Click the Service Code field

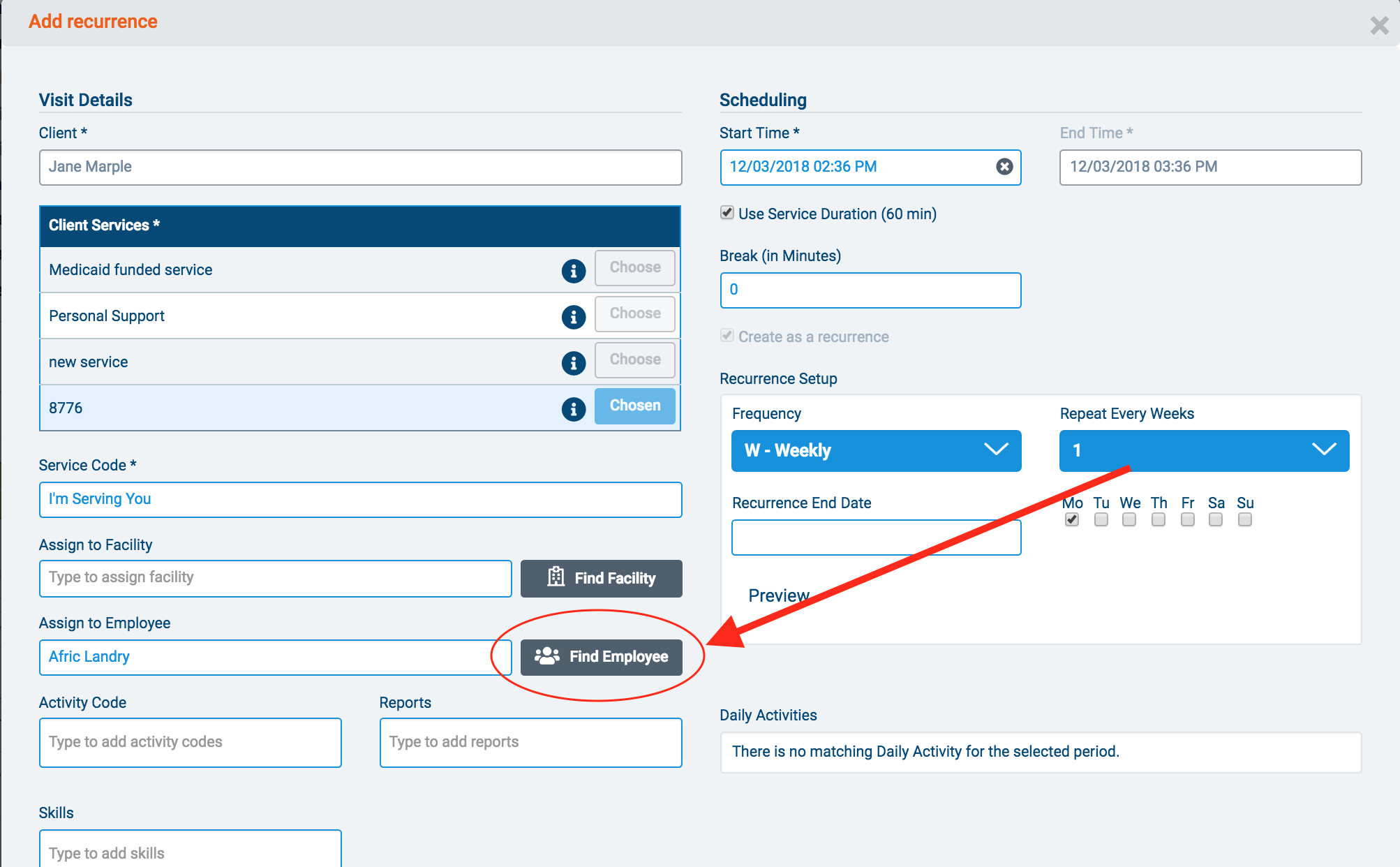tap(360, 499)
